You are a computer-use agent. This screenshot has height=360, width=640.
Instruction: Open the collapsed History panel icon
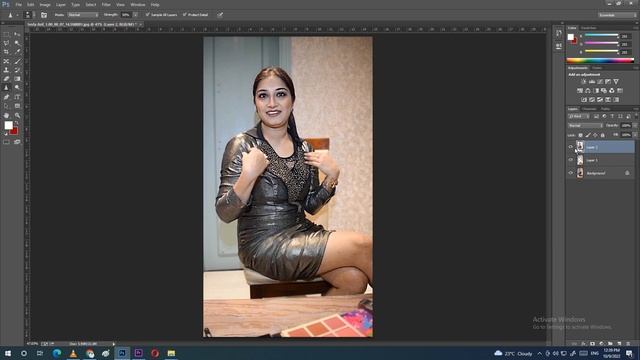[559, 33]
